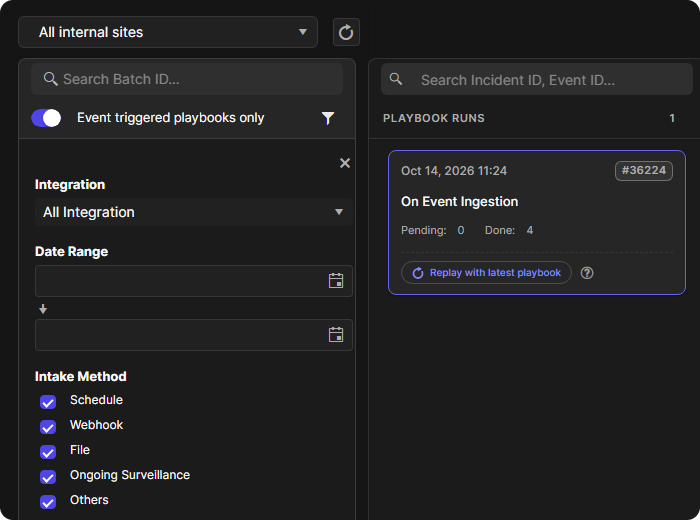Click the refresh icon beside the sites dropdown
The width and height of the screenshot is (700, 520).
(346, 32)
